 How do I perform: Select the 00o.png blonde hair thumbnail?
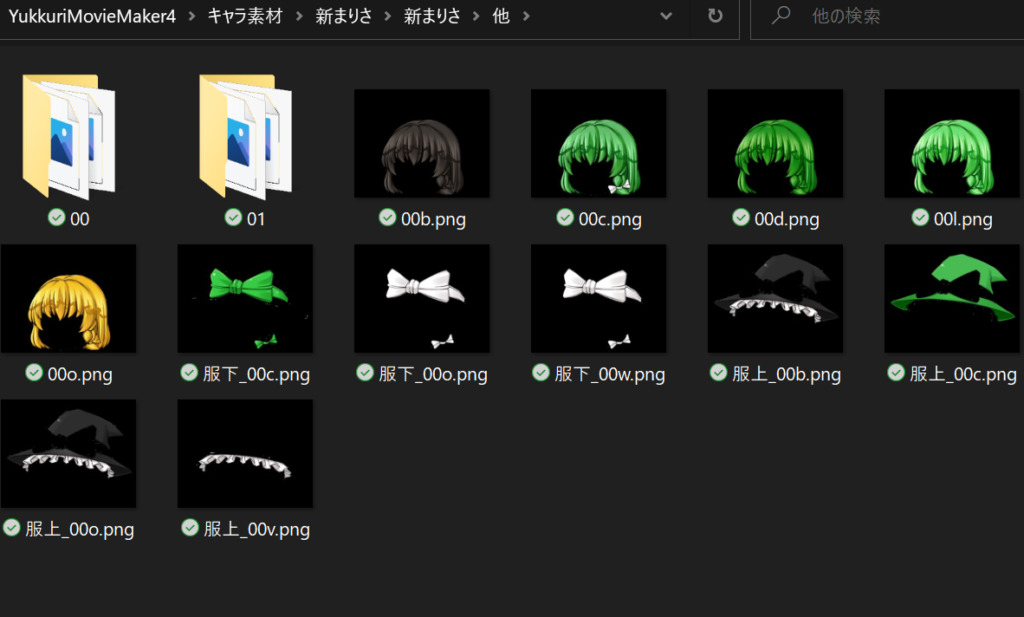tap(69, 298)
